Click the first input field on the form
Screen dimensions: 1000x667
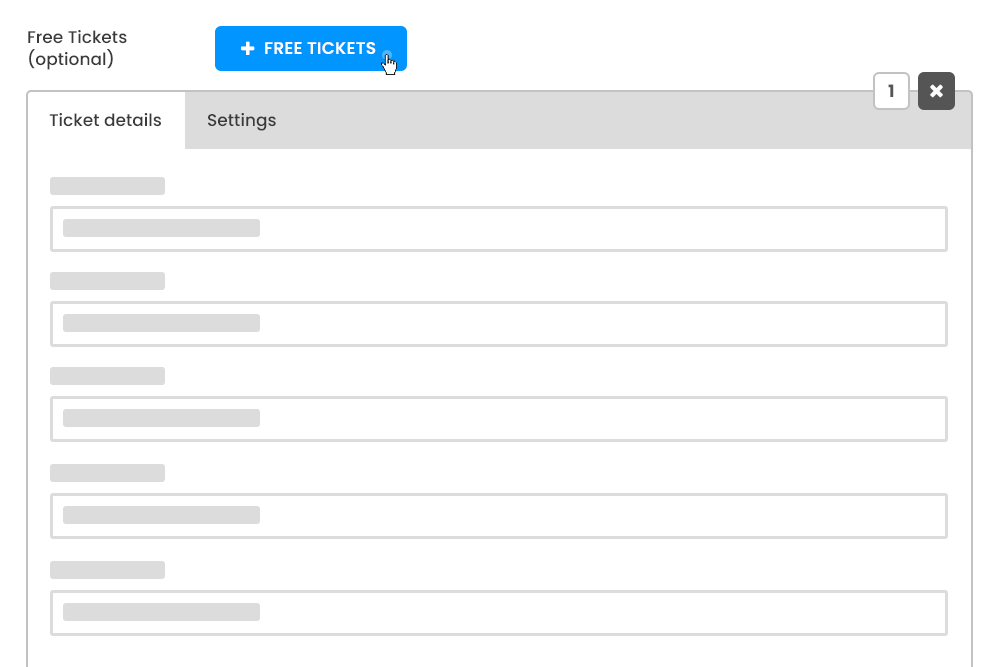(x=499, y=229)
